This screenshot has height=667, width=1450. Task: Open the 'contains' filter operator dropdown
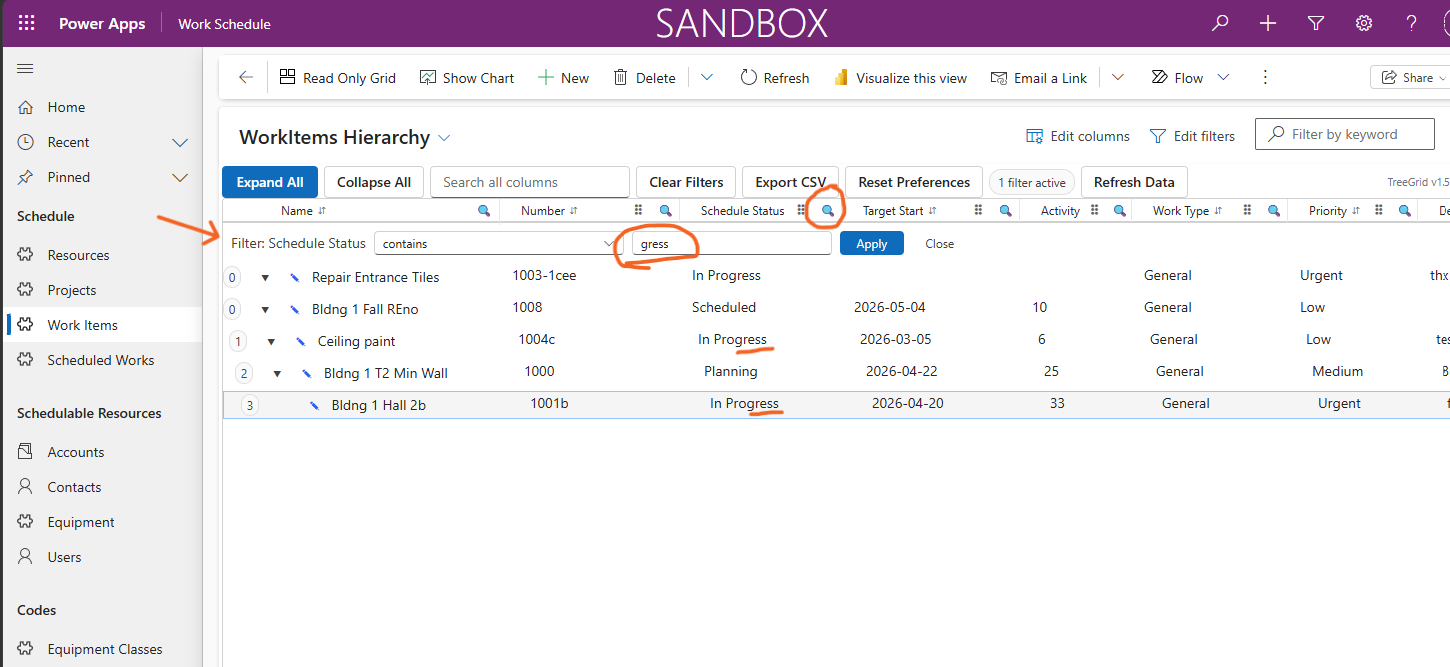coord(497,243)
